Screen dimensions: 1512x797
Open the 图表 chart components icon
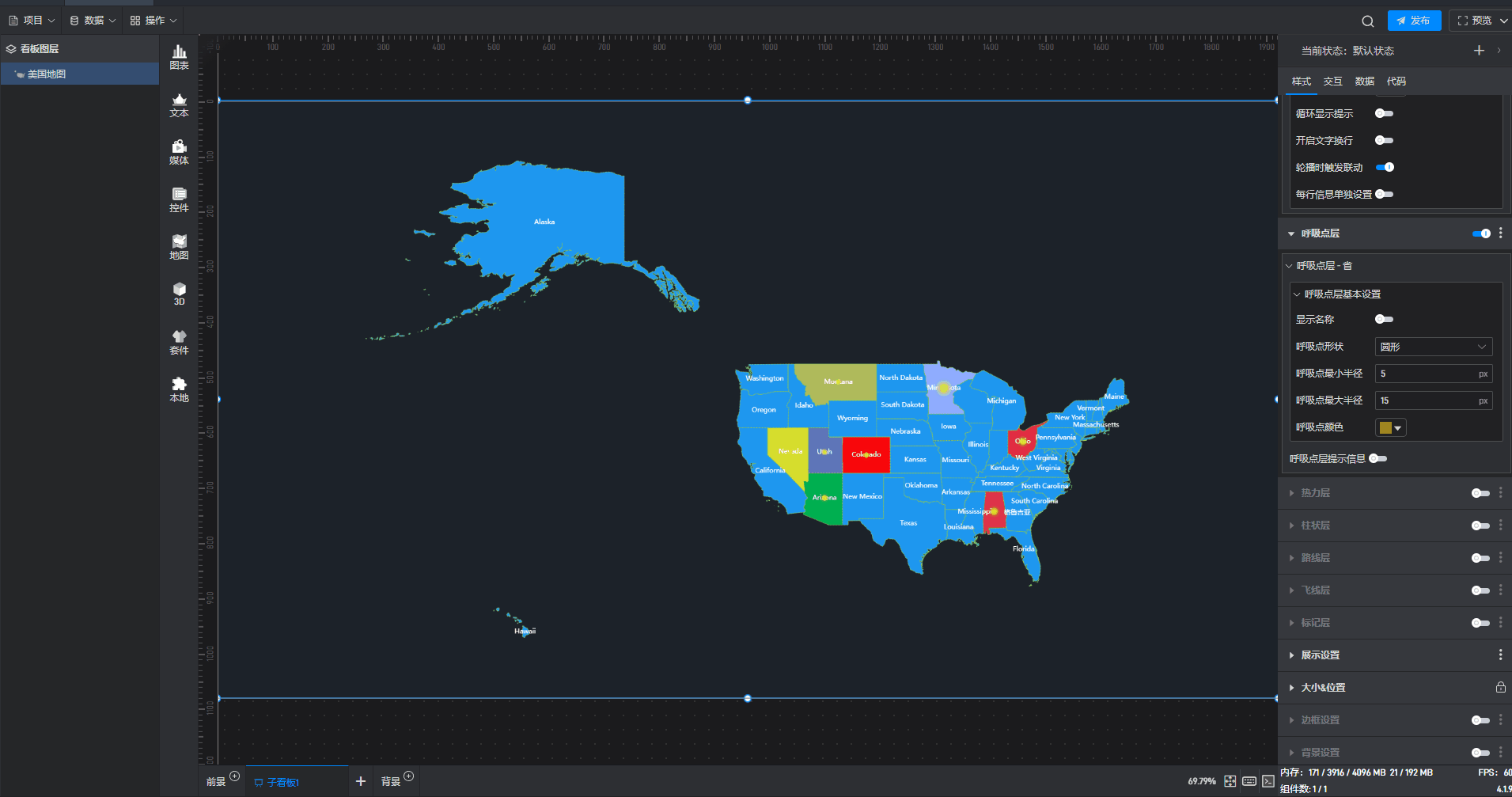coord(179,57)
